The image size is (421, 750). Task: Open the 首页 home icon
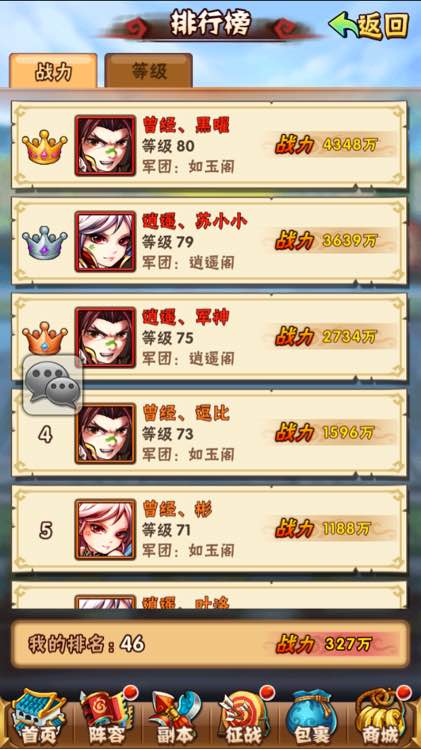point(36,717)
